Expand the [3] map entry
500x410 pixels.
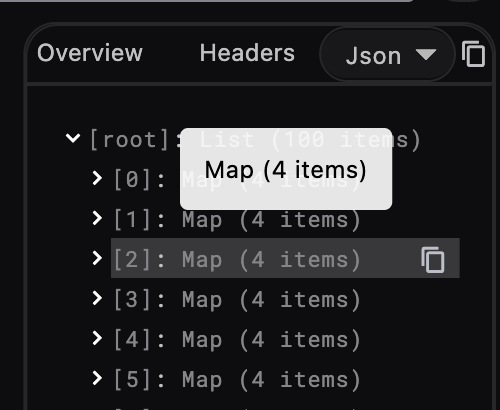pos(97,298)
